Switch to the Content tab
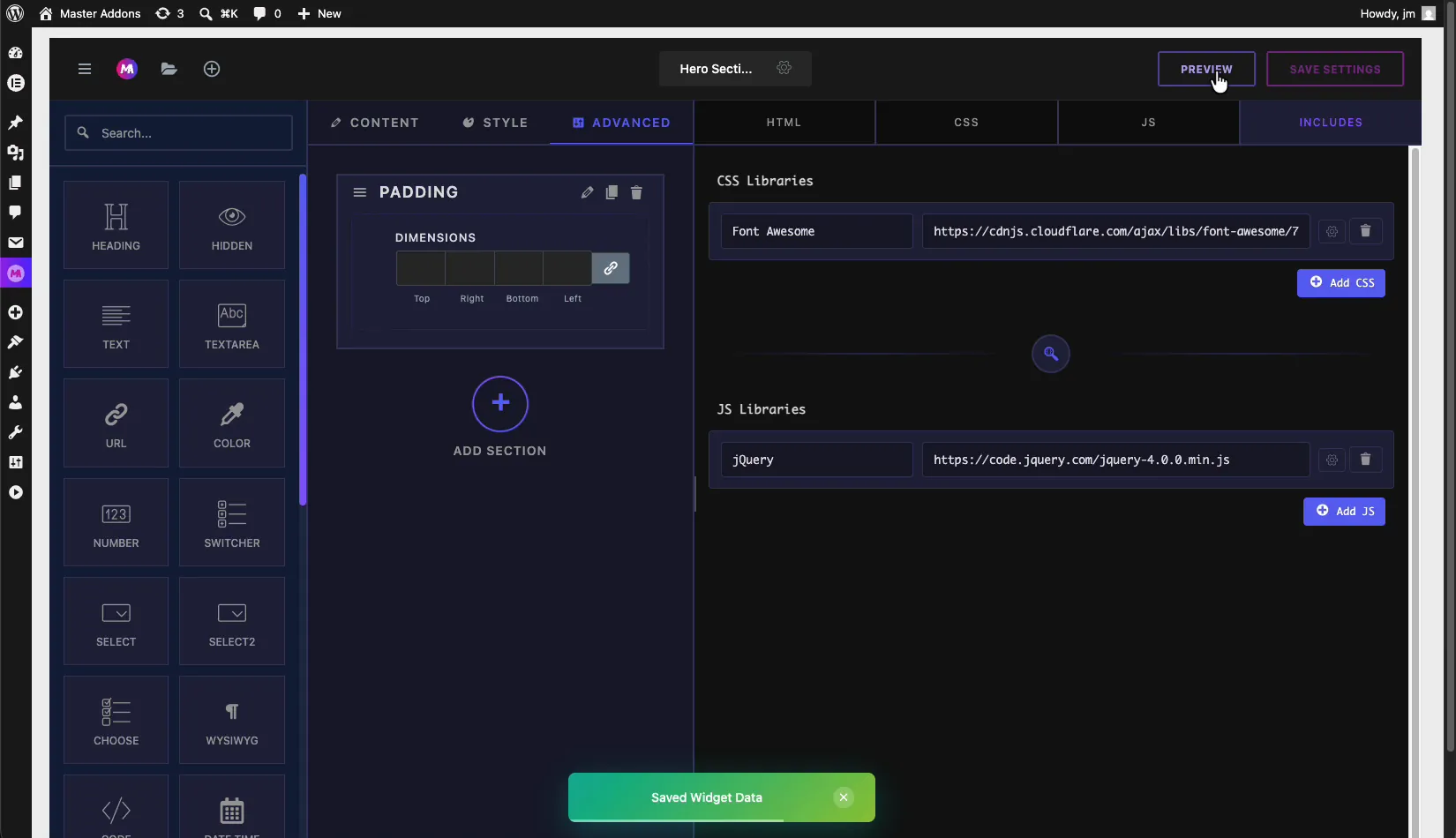The height and width of the screenshot is (838, 1456). 374,123
